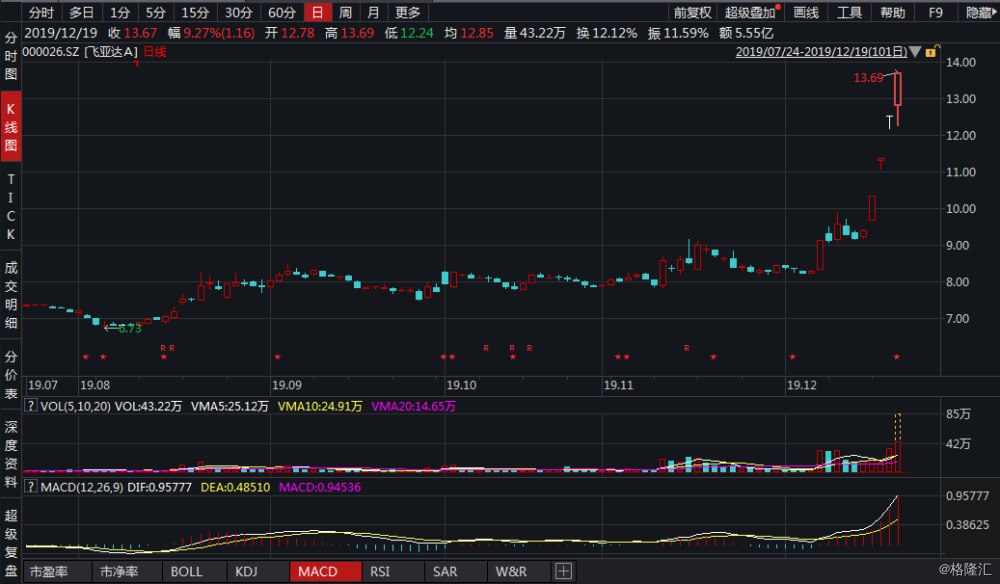Switch to the KDJ indicator tab
The width and height of the screenshot is (1000, 584).
pyautogui.click(x=246, y=571)
